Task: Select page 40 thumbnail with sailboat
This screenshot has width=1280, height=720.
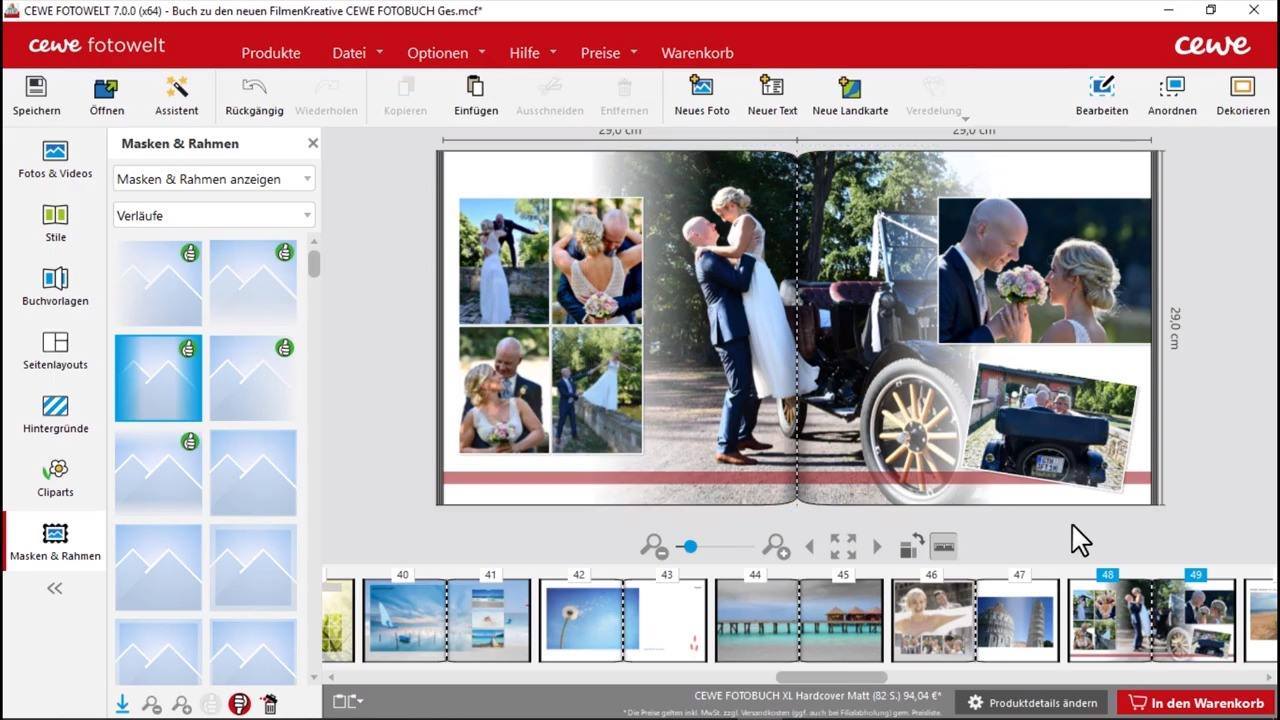Action: tap(404, 620)
